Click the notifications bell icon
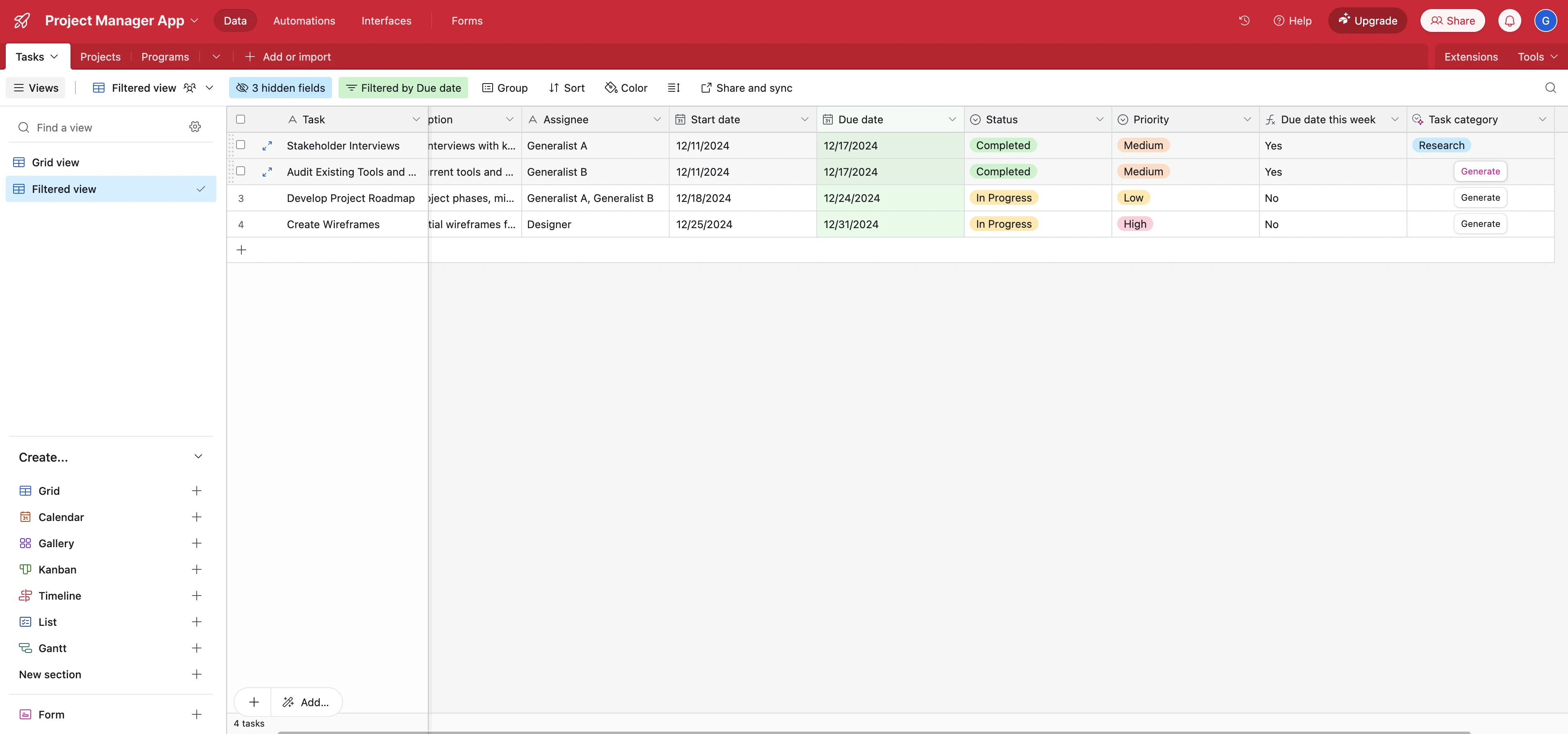 (1509, 20)
